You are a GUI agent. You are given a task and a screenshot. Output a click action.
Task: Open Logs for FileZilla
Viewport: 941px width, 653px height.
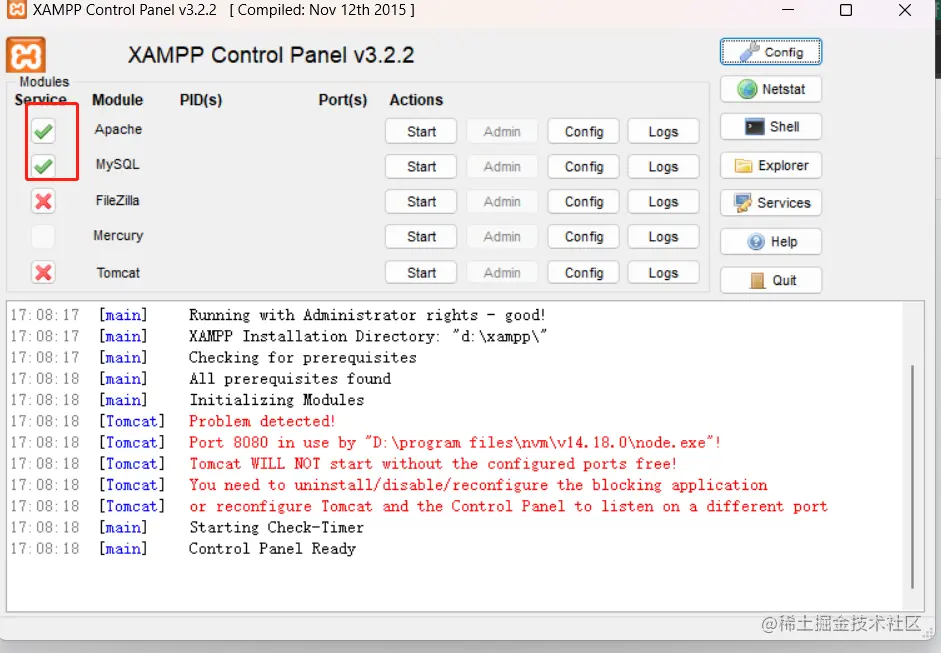[x=663, y=202]
